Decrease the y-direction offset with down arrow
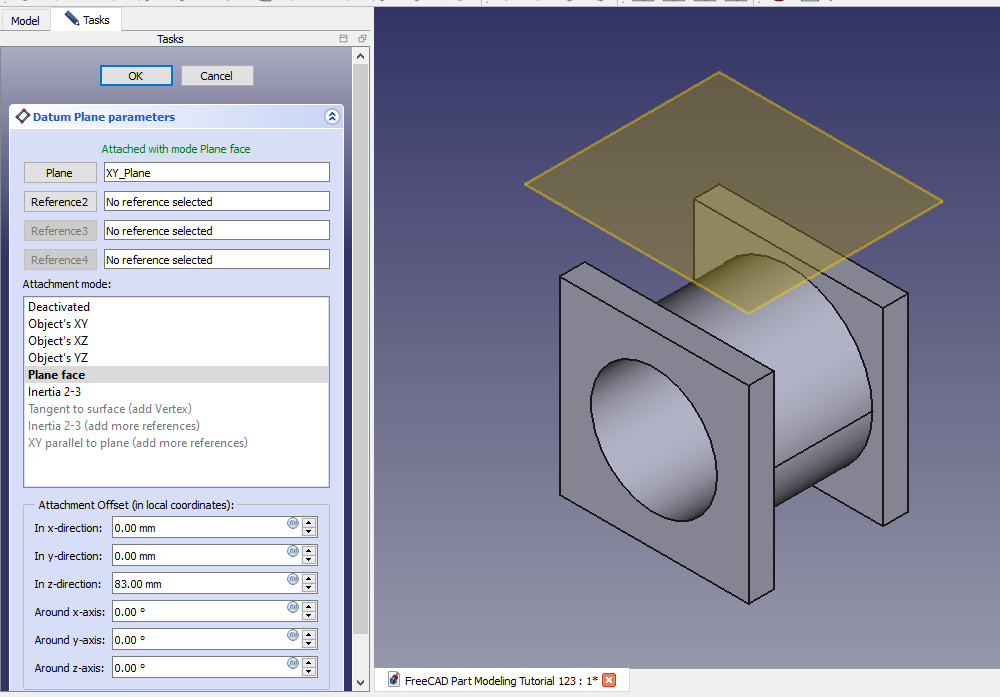 tap(309, 560)
